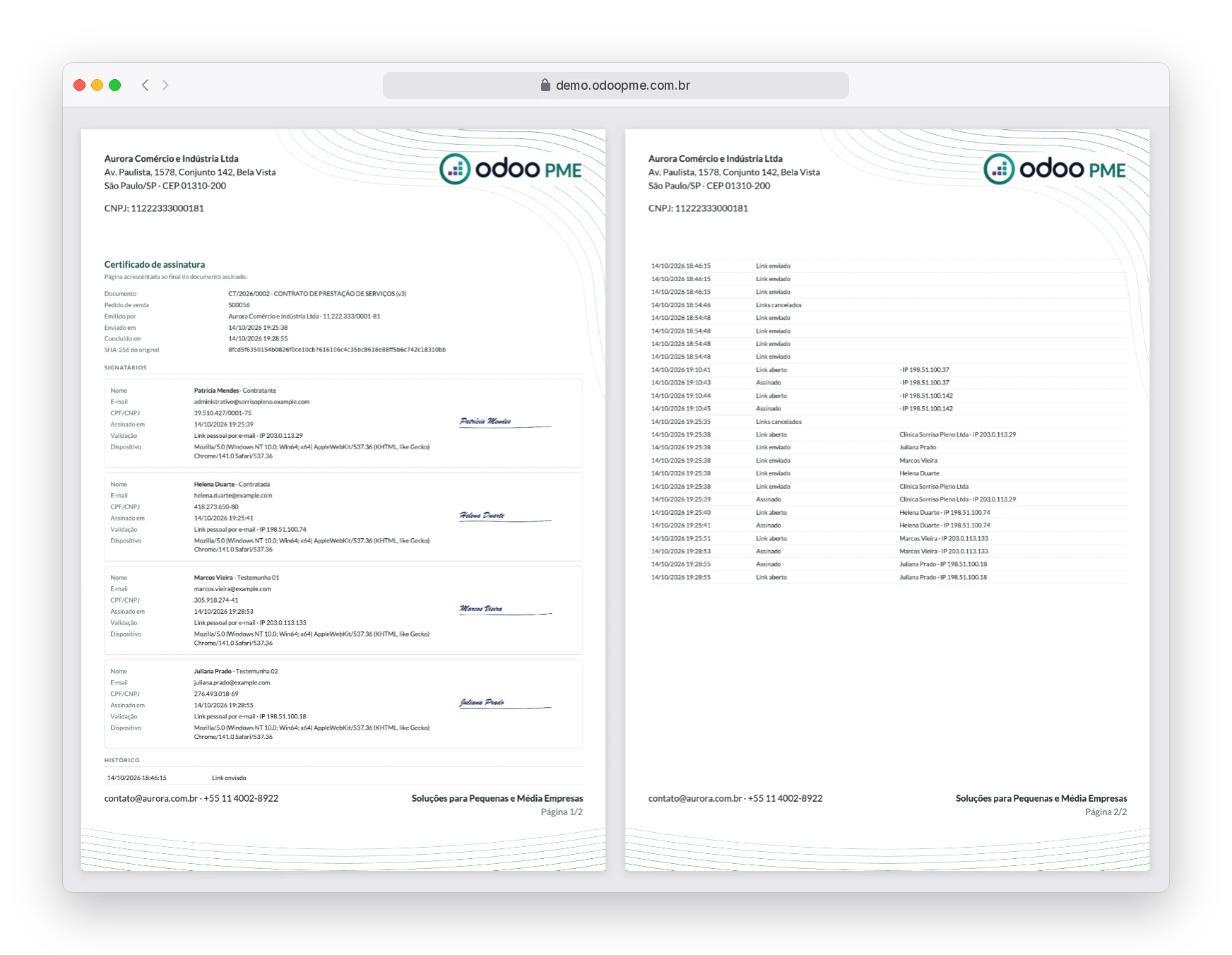Screen dimensions: 1232x955
Task: Click the browser forward arrow
Action: [165, 85]
